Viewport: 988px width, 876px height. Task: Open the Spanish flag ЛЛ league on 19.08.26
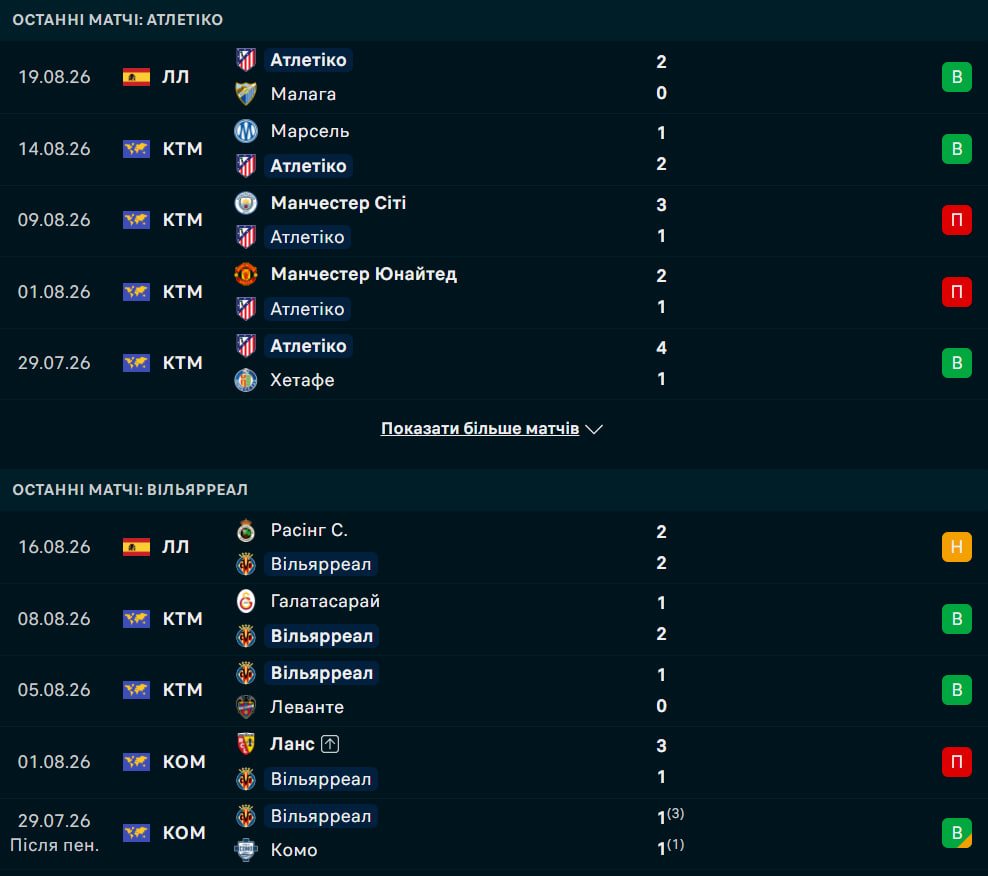tap(156, 77)
